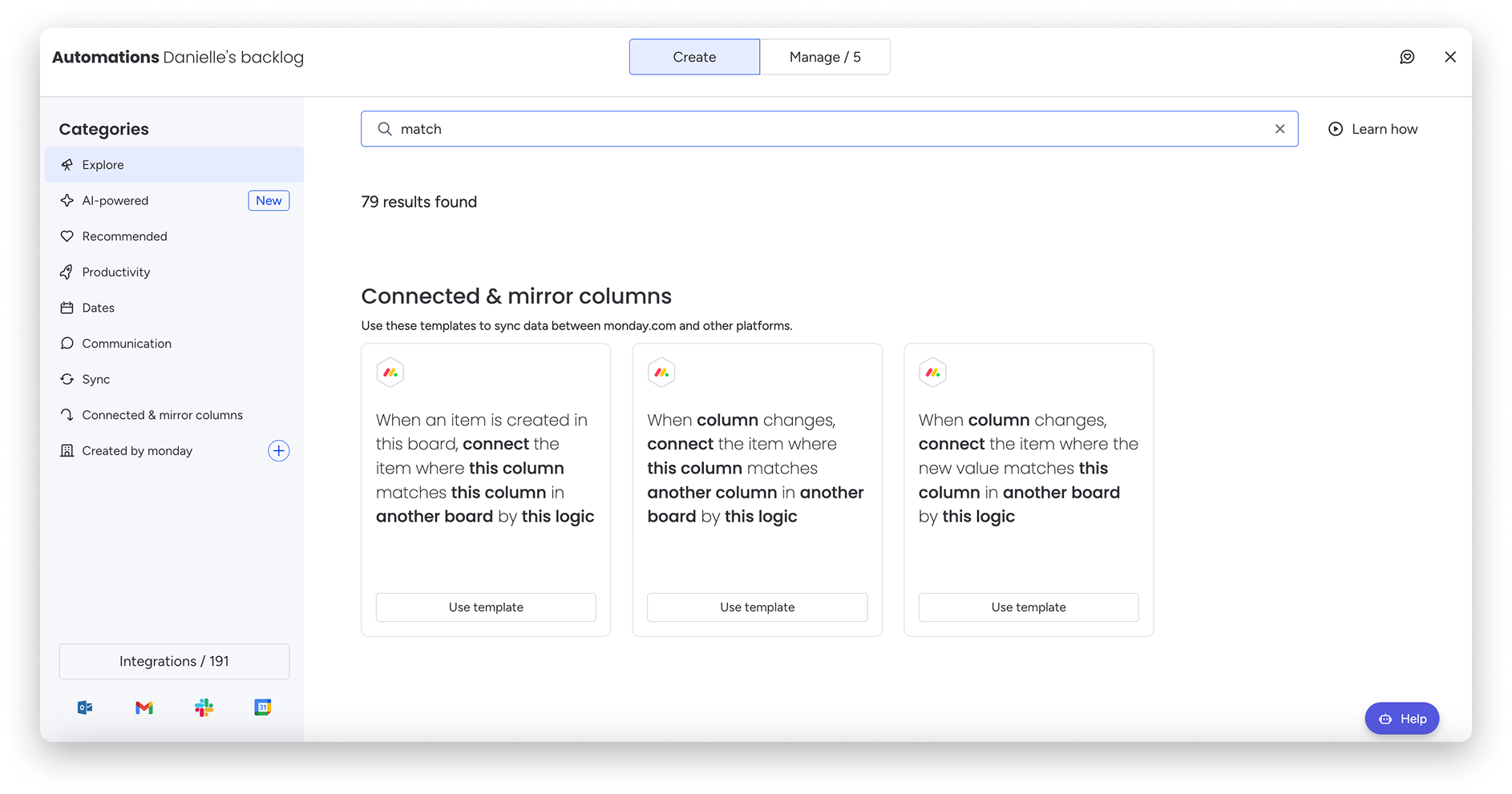Switch to the Create tab
The image size is (1512, 794).
click(694, 57)
